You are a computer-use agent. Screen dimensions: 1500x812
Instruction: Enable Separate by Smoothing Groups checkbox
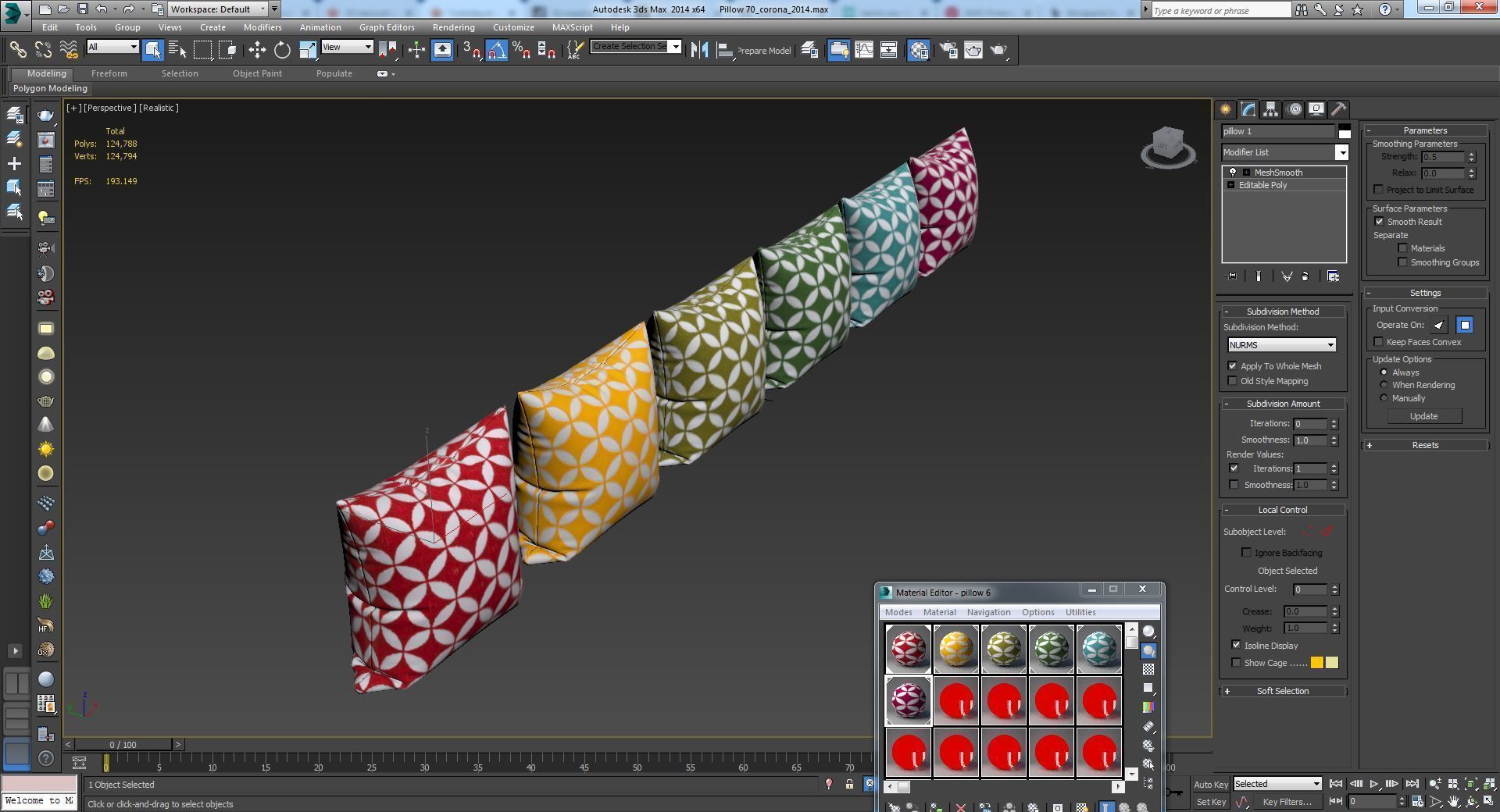click(x=1402, y=262)
